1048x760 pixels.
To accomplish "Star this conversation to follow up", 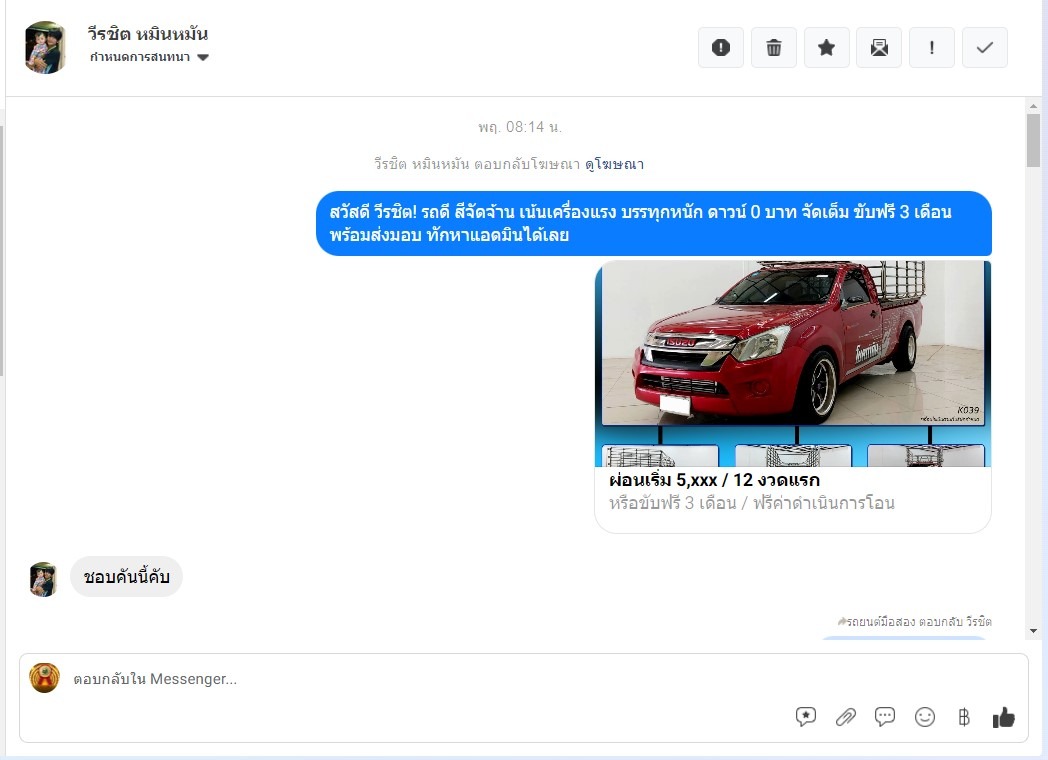I will 826,48.
